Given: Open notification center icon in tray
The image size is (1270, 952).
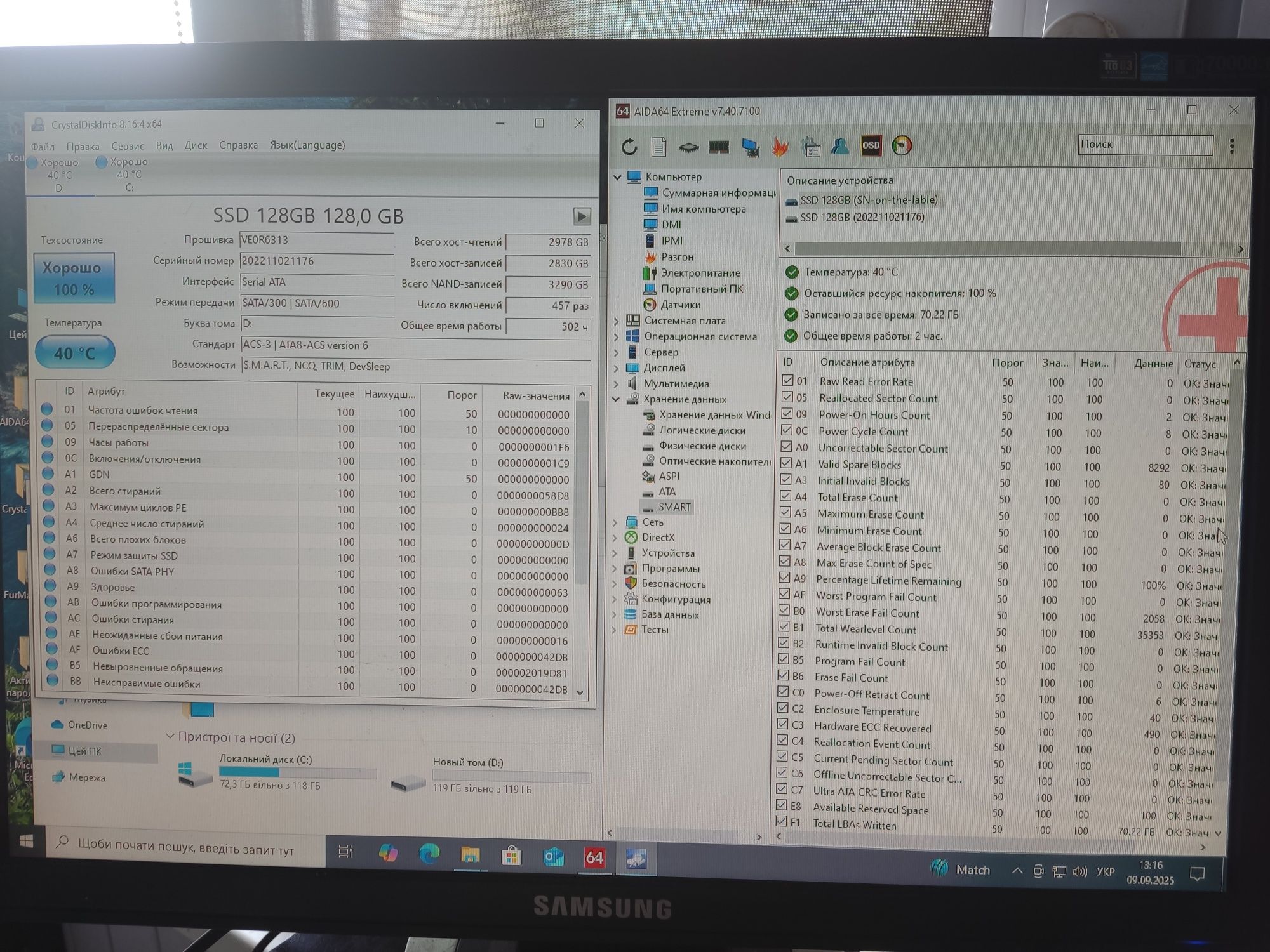Looking at the screenshot, I should [x=1197, y=874].
